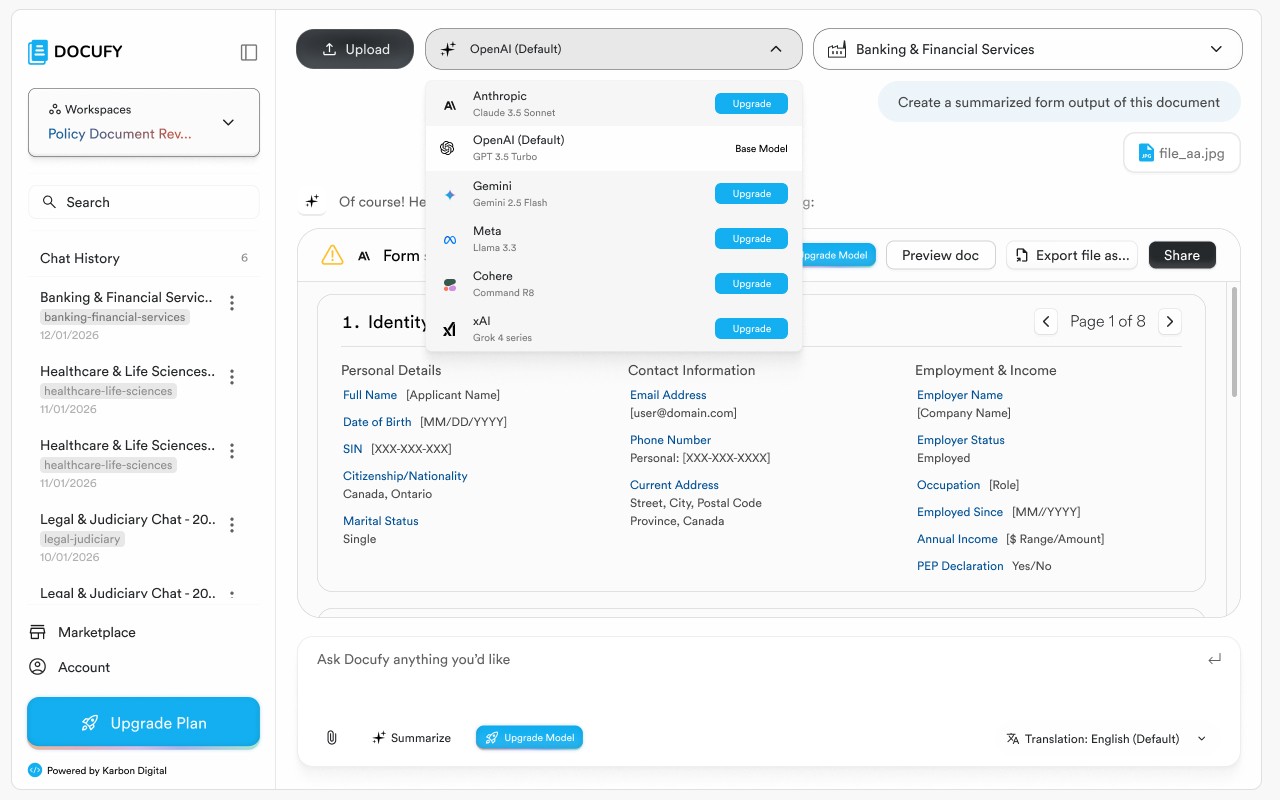Select xAI Grok 4 series model
The width and height of the screenshot is (1280, 800).
(x=614, y=329)
